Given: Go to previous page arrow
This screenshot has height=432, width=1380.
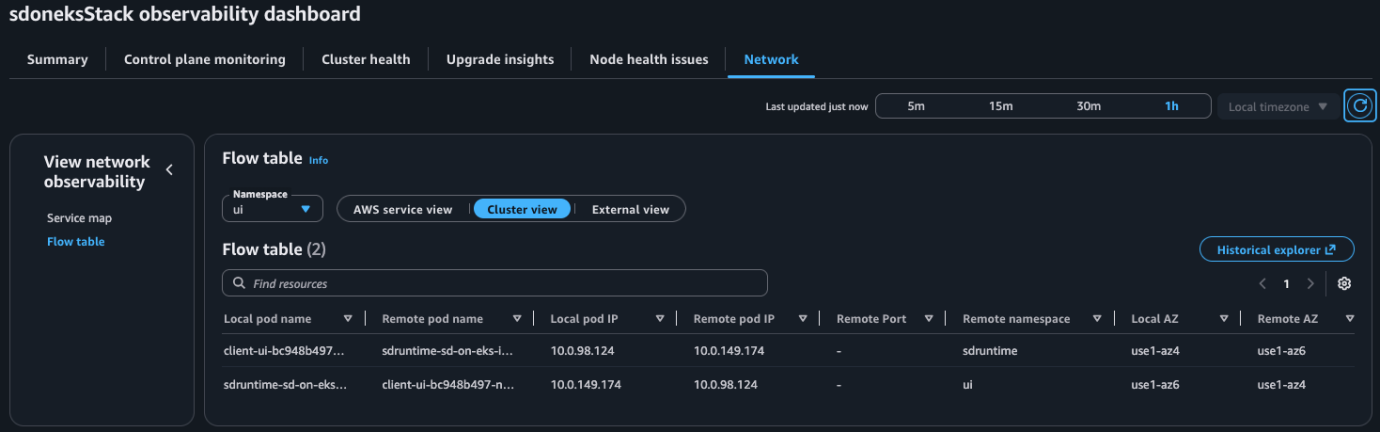Looking at the screenshot, I should coord(1263,284).
